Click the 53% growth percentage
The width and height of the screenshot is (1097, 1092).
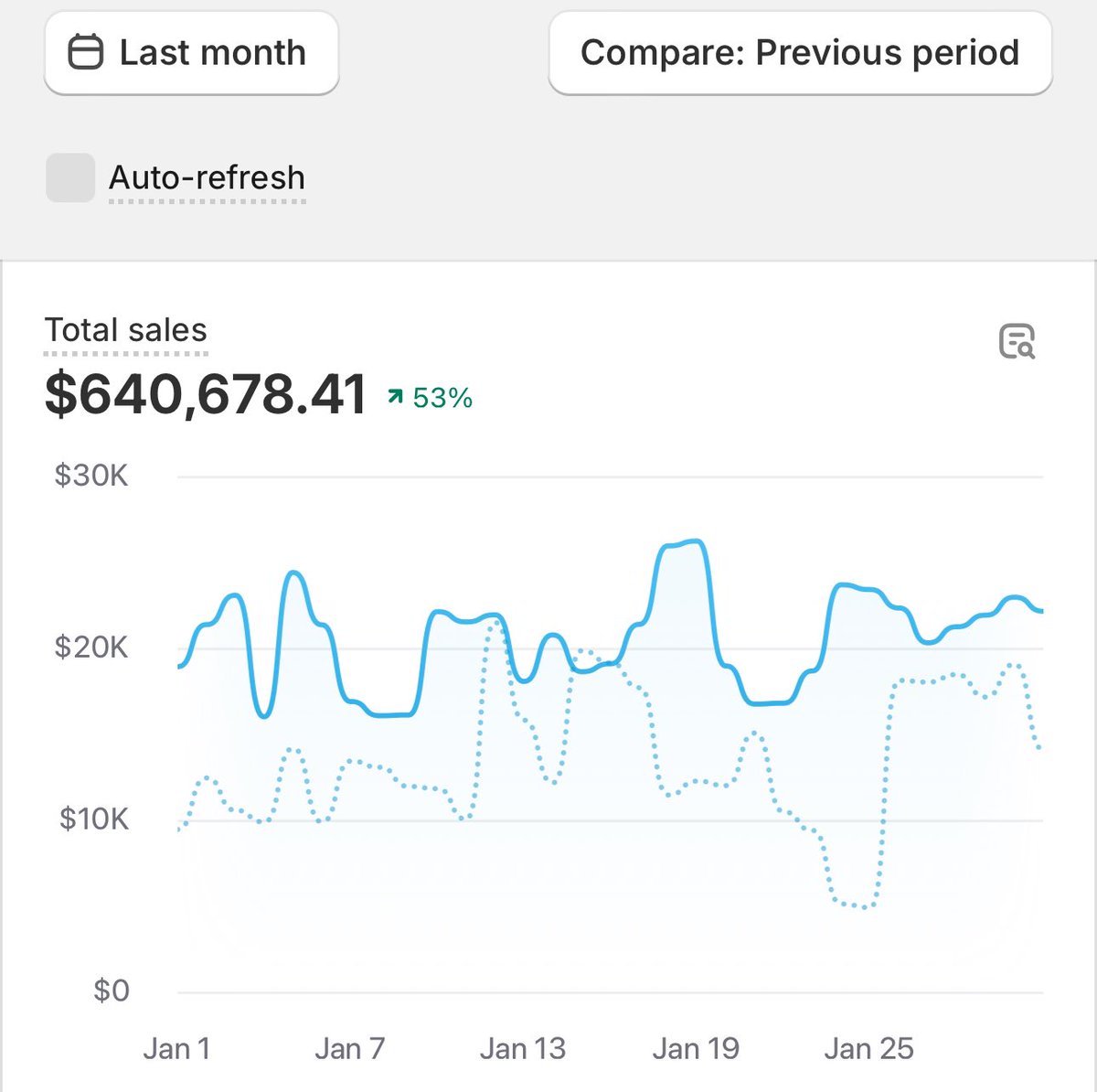442,397
